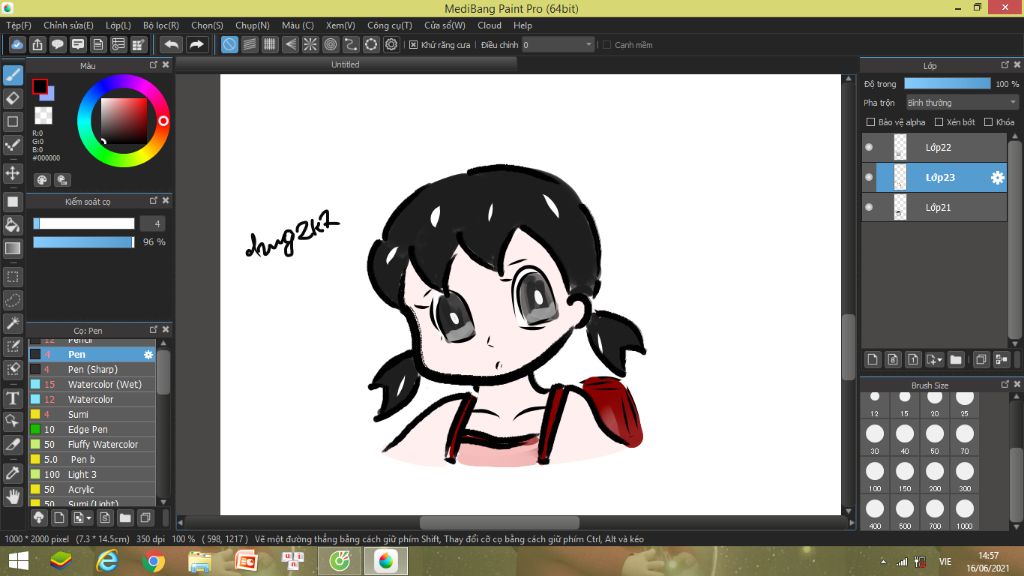The width and height of the screenshot is (1024, 576).
Task: Toggle visibility of Lớp22 layer
Action: (869, 148)
